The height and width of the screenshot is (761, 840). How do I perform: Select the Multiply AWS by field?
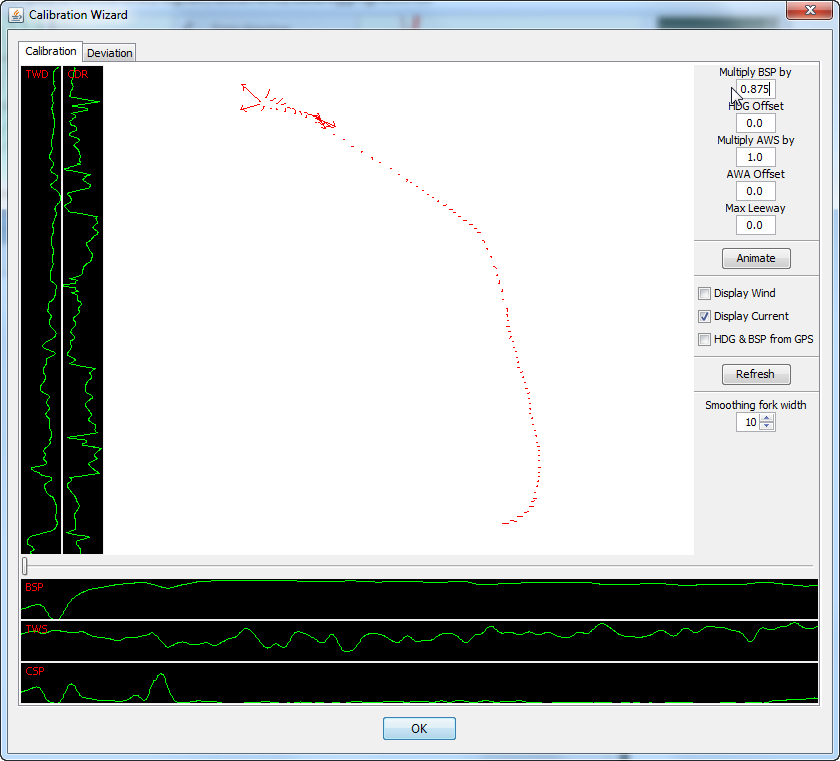click(x=755, y=157)
